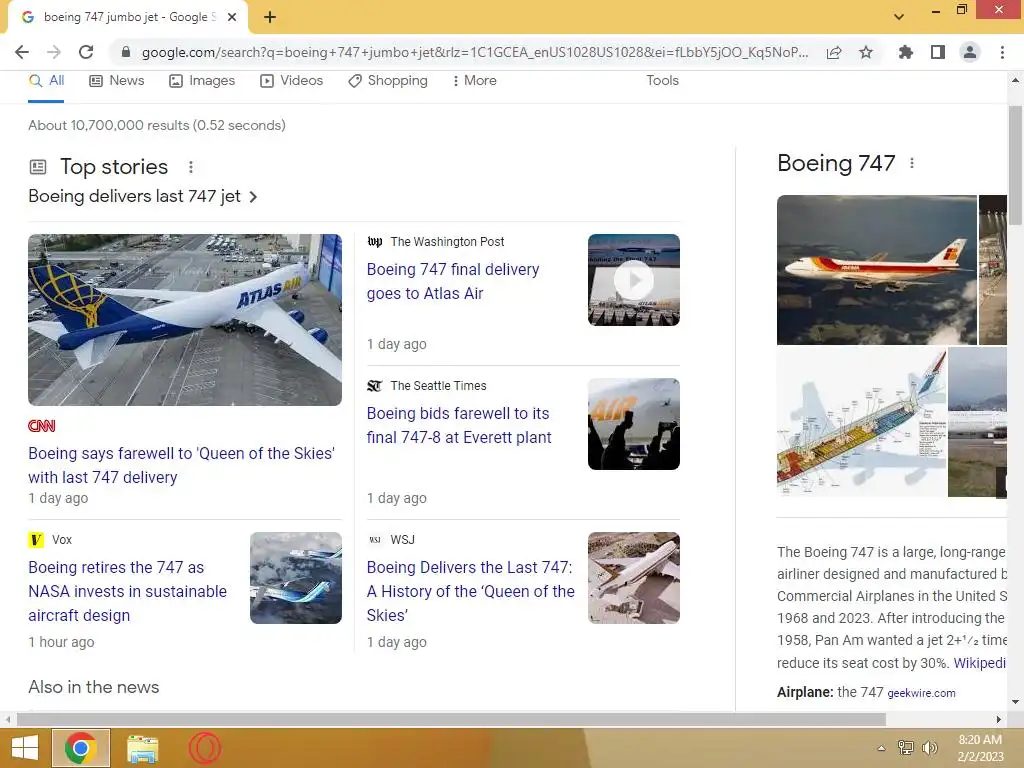Image resolution: width=1024 pixels, height=768 pixels.
Task: Open Vox aircraft design thumbnail
Action: pos(296,578)
